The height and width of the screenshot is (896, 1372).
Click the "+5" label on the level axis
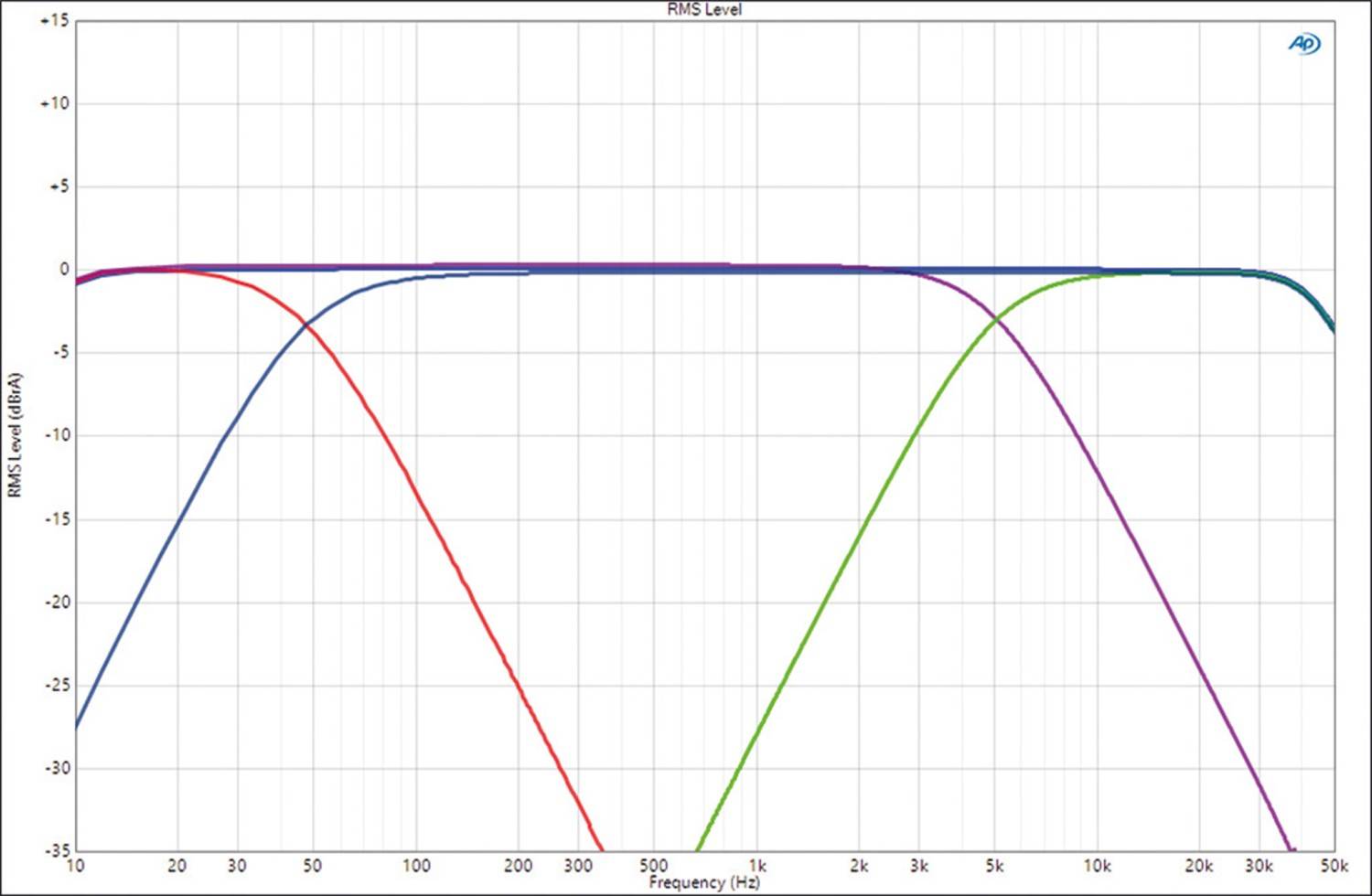point(59,187)
